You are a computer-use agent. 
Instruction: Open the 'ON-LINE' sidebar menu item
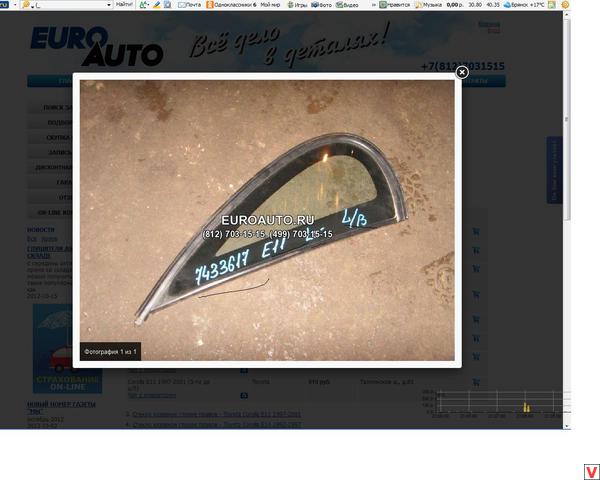50,212
